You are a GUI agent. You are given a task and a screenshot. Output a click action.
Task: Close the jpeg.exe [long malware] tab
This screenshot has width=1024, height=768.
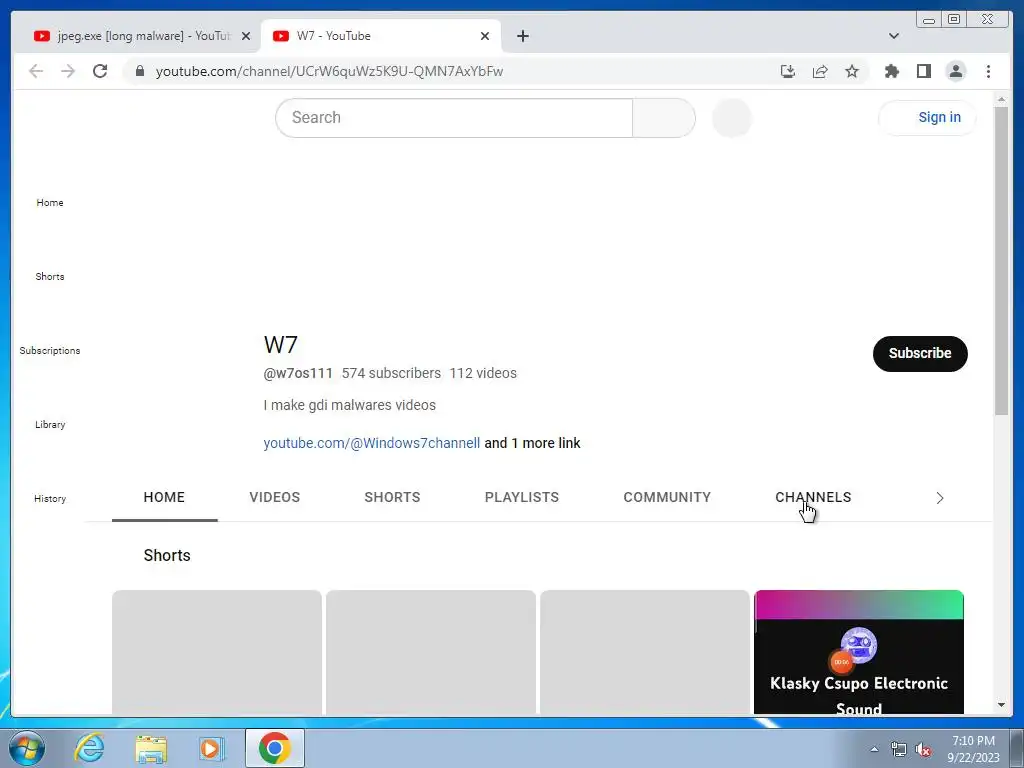[246, 36]
